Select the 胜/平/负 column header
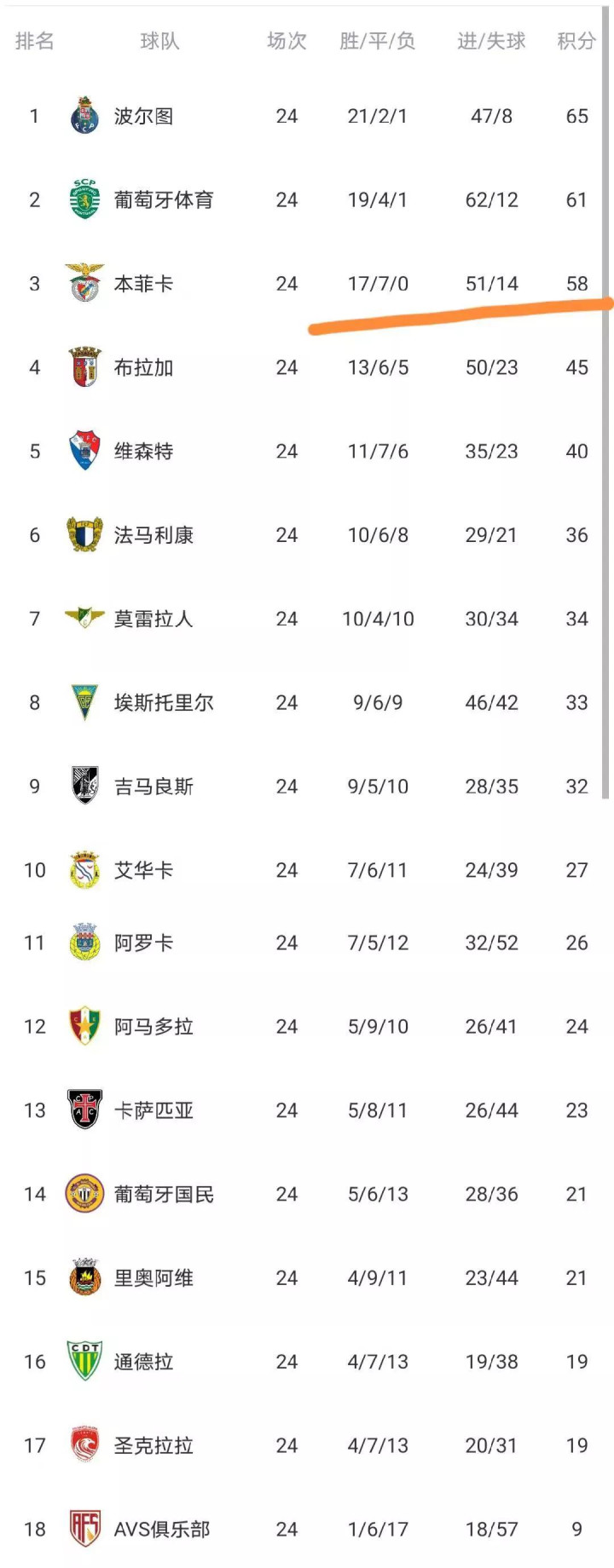This screenshot has height=1568, width=614. point(377,41)
